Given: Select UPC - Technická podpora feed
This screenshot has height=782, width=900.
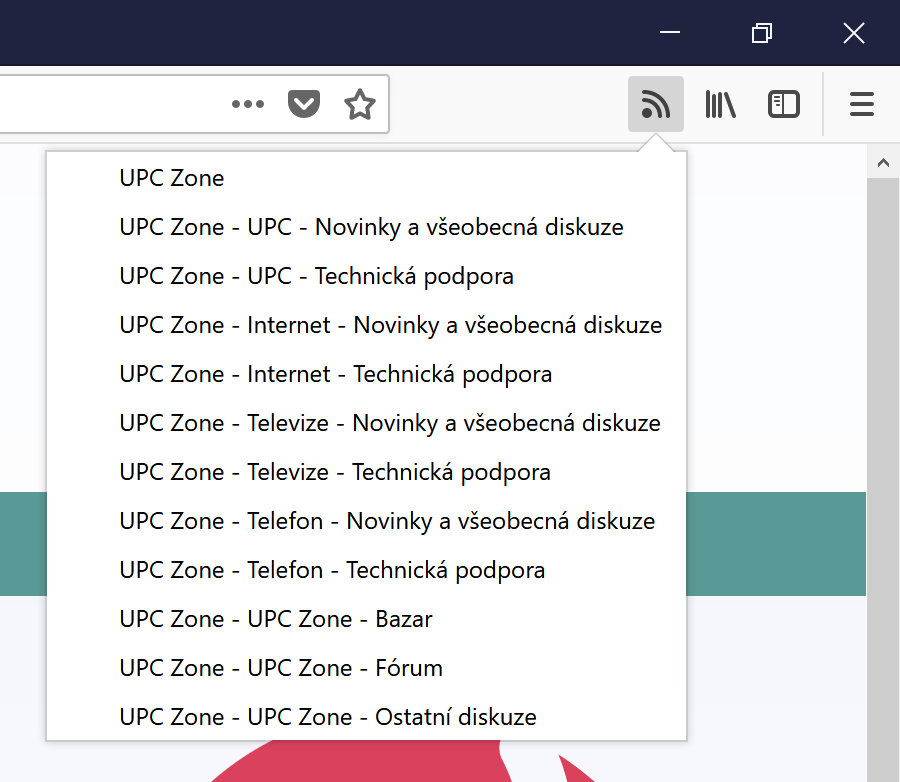Looking at the screenshot, I should pyautogui.click(x=316, y=276).
